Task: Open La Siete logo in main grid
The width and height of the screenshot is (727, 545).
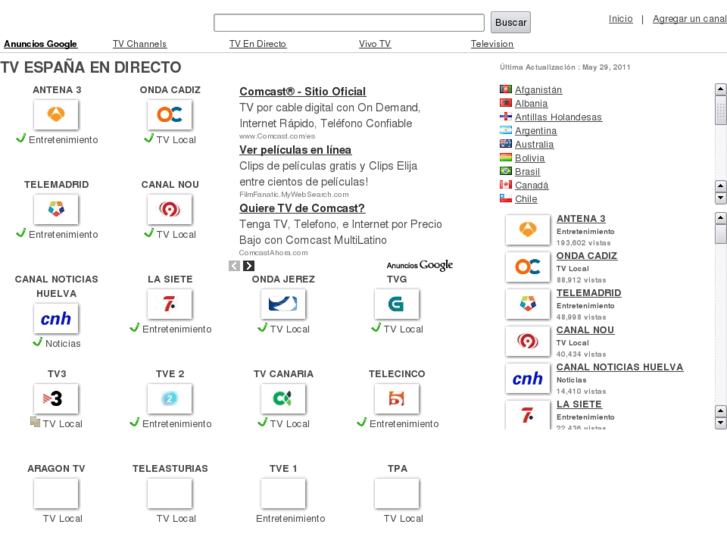Action: coord(170,304)
